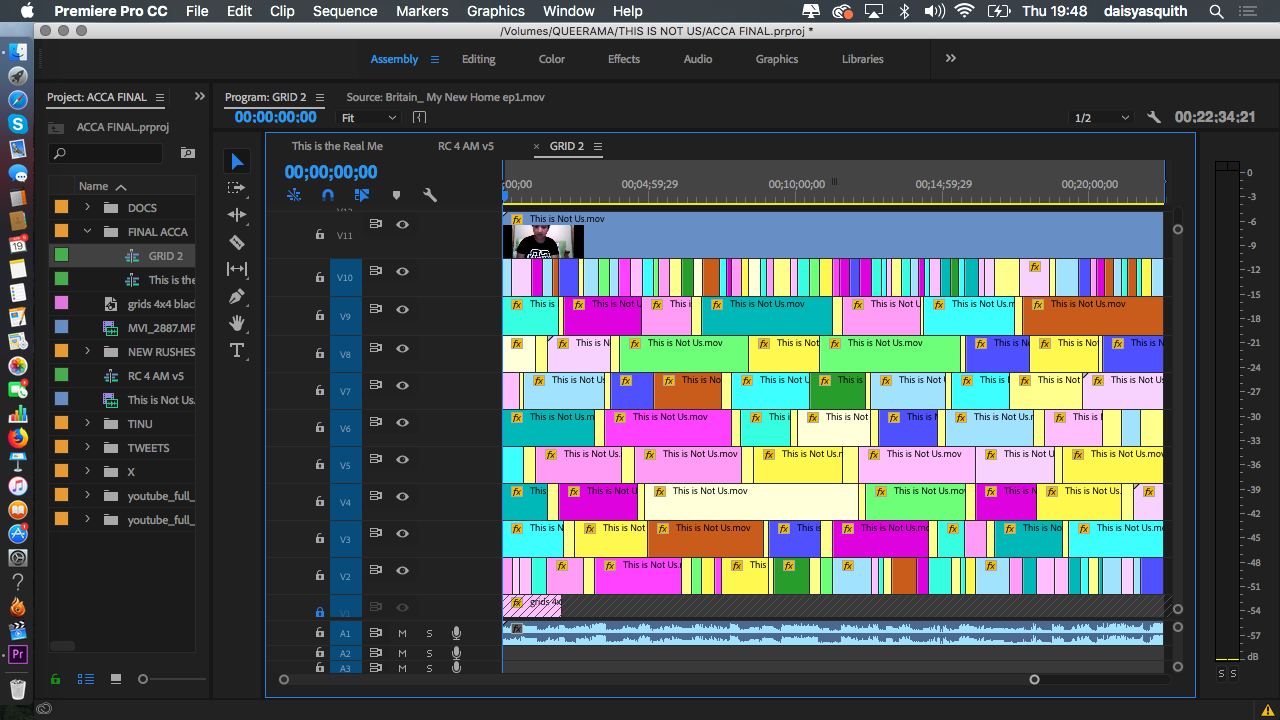Select the Hand tool
This screenshot has width=1280, height=720.
tap(237, 323)
